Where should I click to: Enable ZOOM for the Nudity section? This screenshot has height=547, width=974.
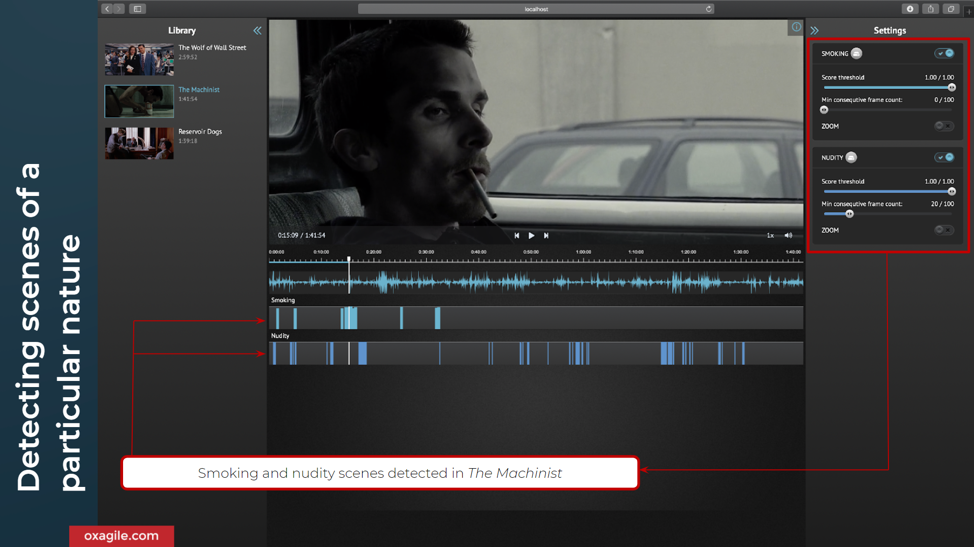(943, 230)
